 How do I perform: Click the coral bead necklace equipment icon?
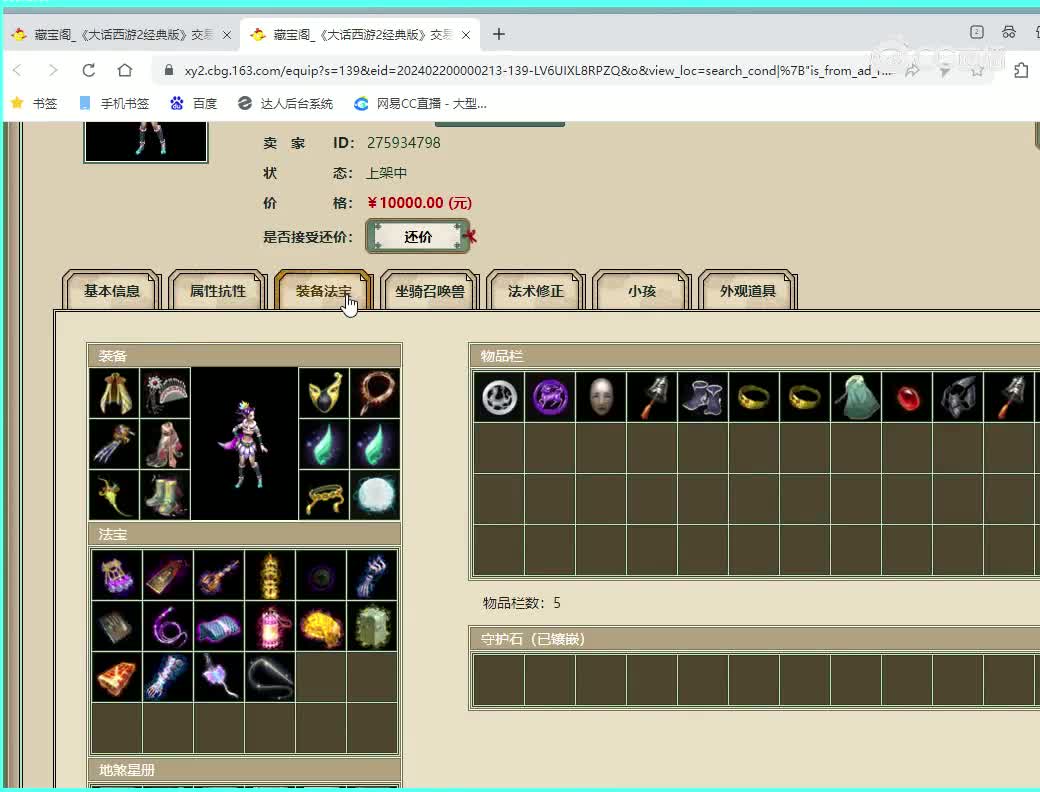click(375, 393)
